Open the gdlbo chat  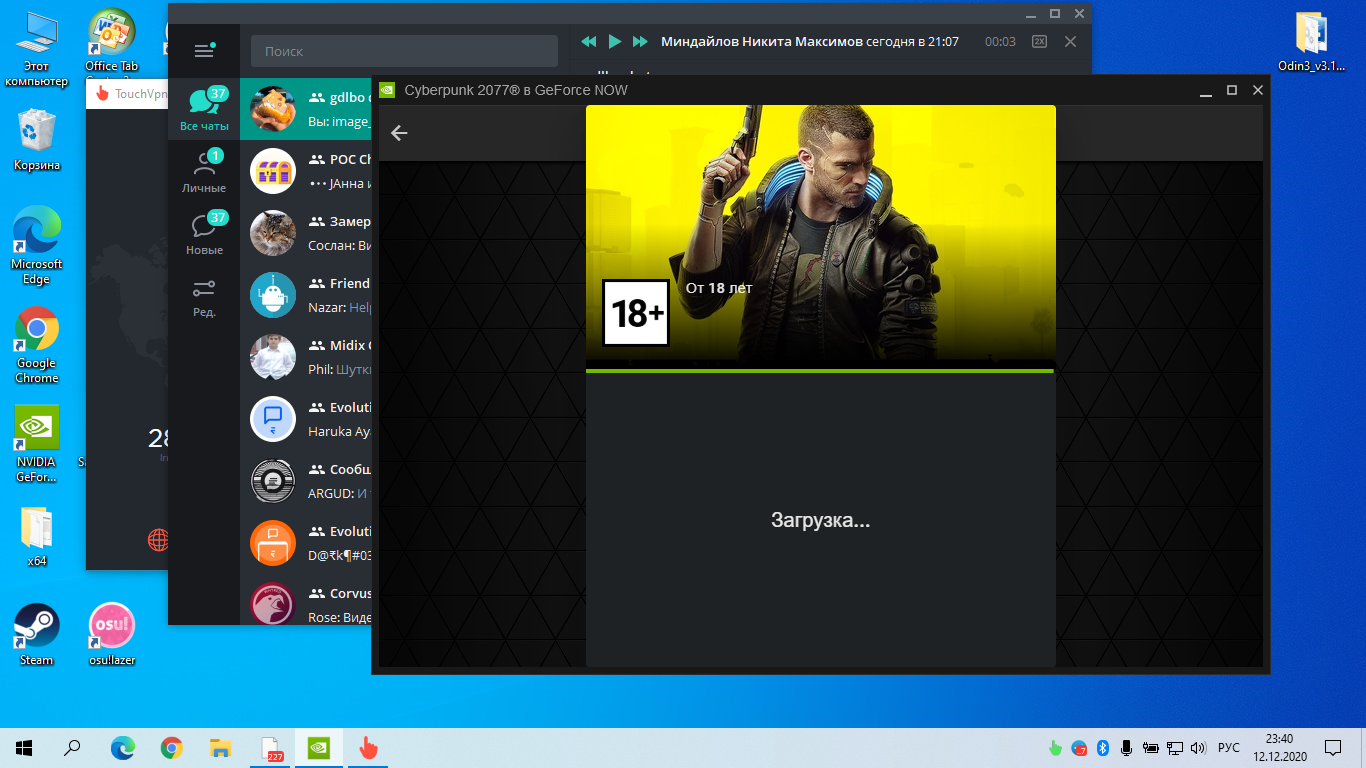[x=306, y=110]
